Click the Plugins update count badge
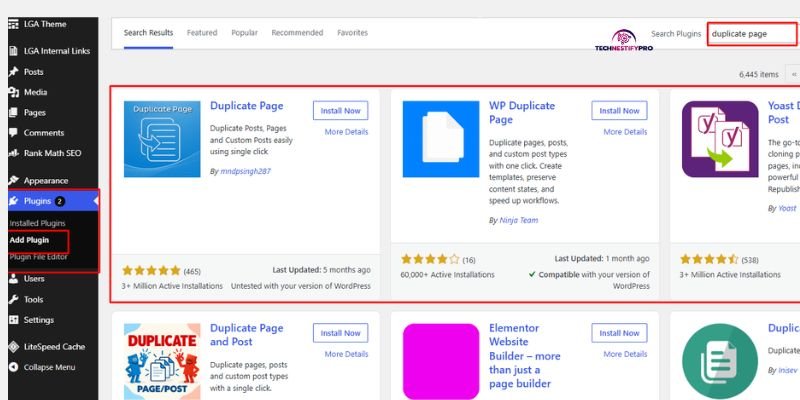Image resolution: width=800 pixels, height=400 pixels. [60, 202]
